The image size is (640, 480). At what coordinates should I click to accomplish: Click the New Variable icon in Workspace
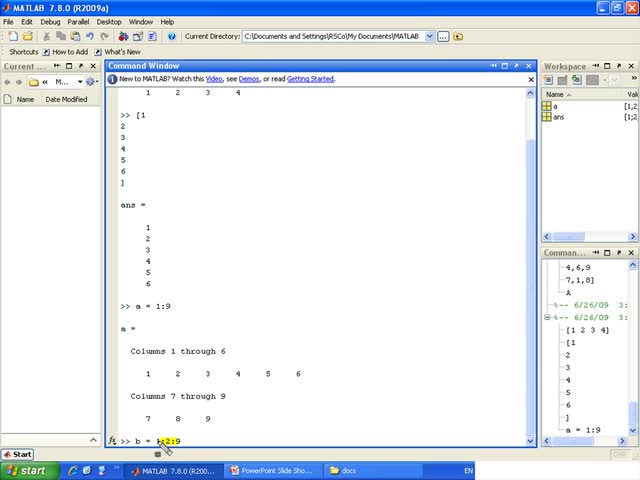pyautogui.click(x=548, y=80)
